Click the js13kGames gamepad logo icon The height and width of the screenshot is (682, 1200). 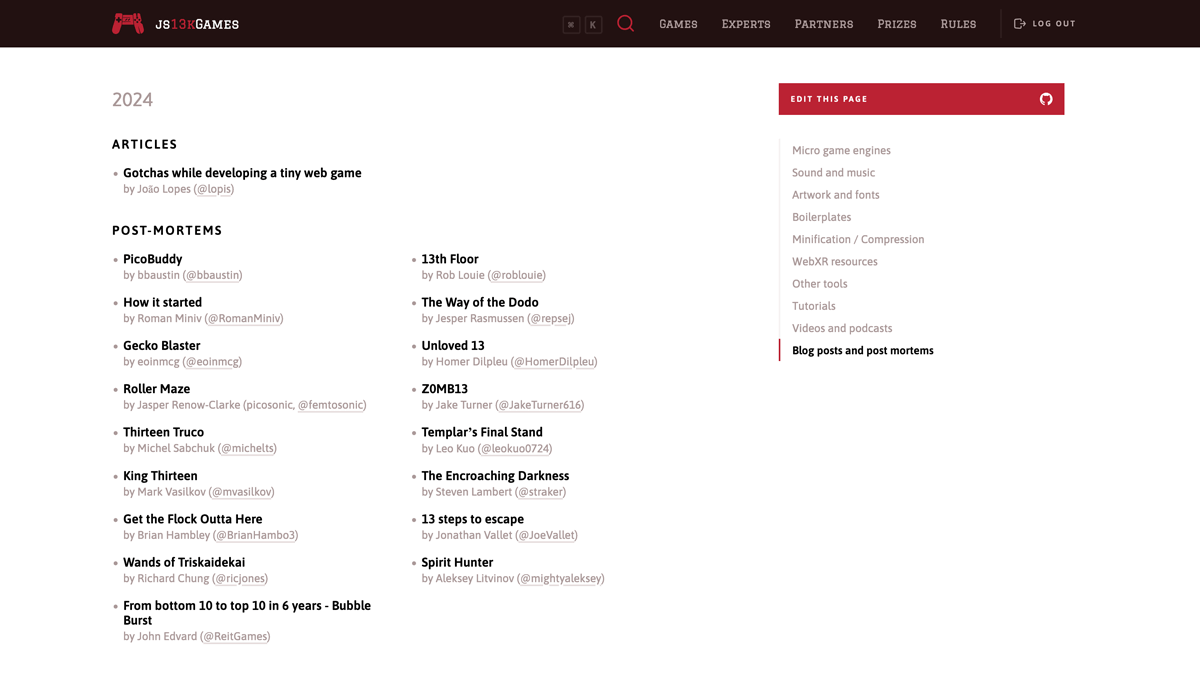(127, 23)
